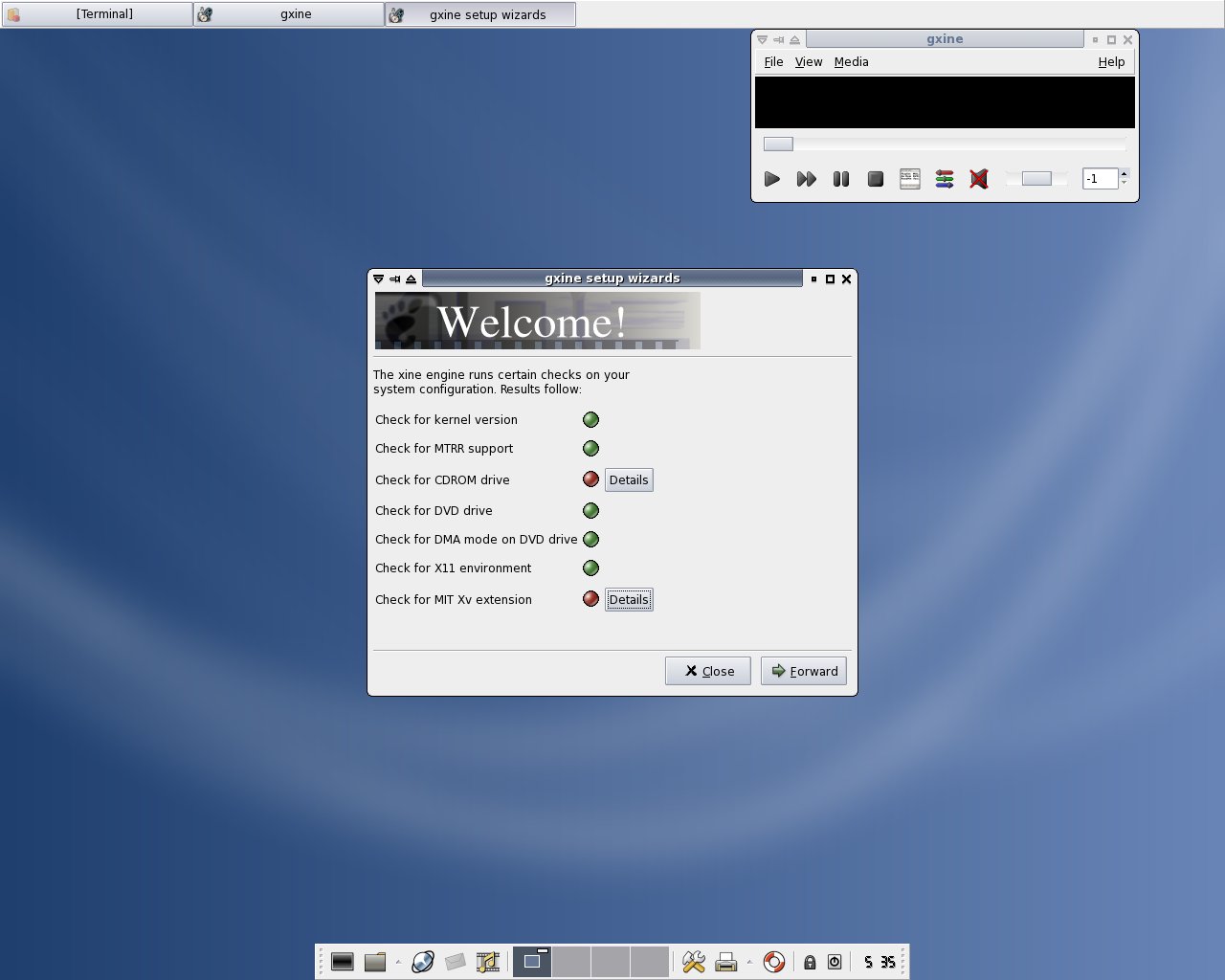Open the setup wizard window's title bar menu
1225x980 pixels.
378,279
